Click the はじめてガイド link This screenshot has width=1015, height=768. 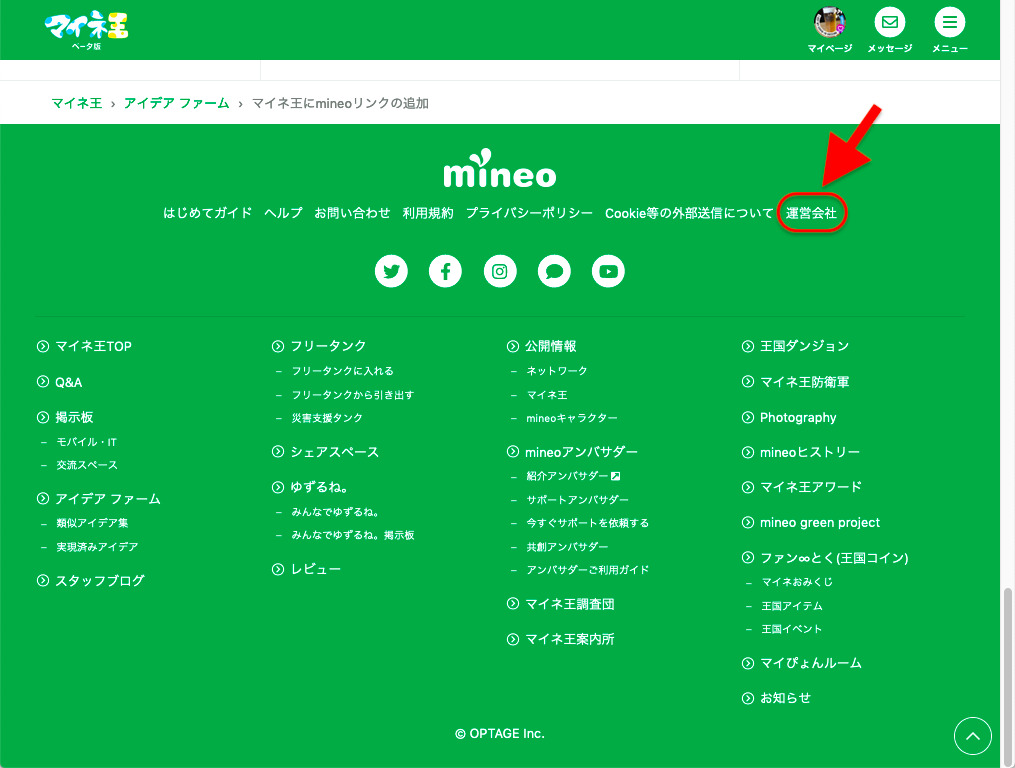(x=208, y=213)
